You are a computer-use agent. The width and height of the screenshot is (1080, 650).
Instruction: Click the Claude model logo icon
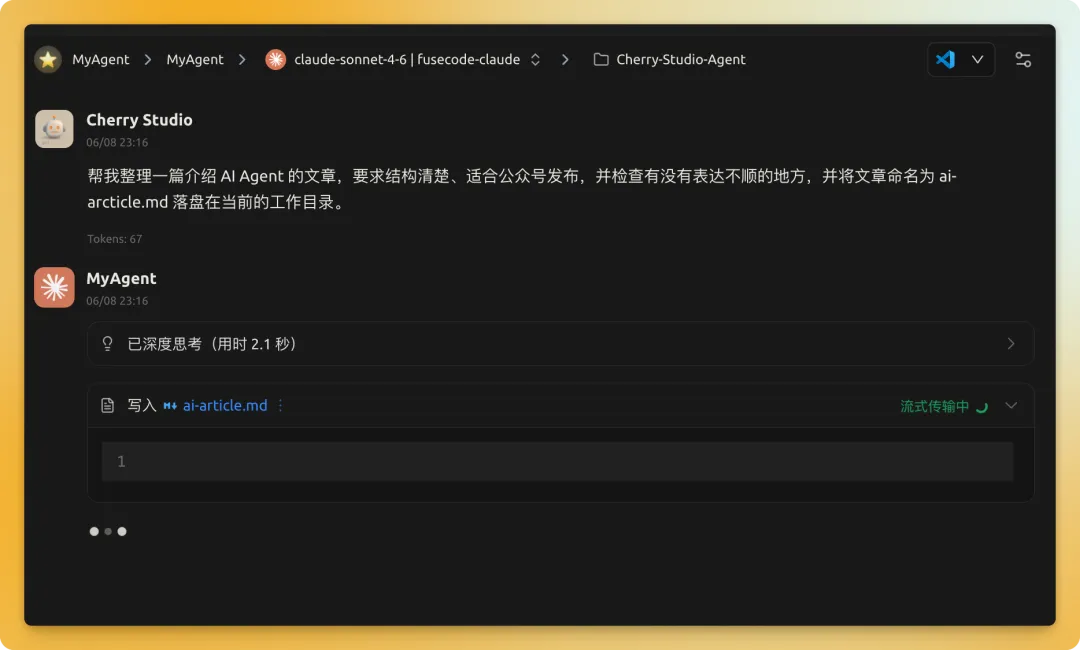pos(276,60)
